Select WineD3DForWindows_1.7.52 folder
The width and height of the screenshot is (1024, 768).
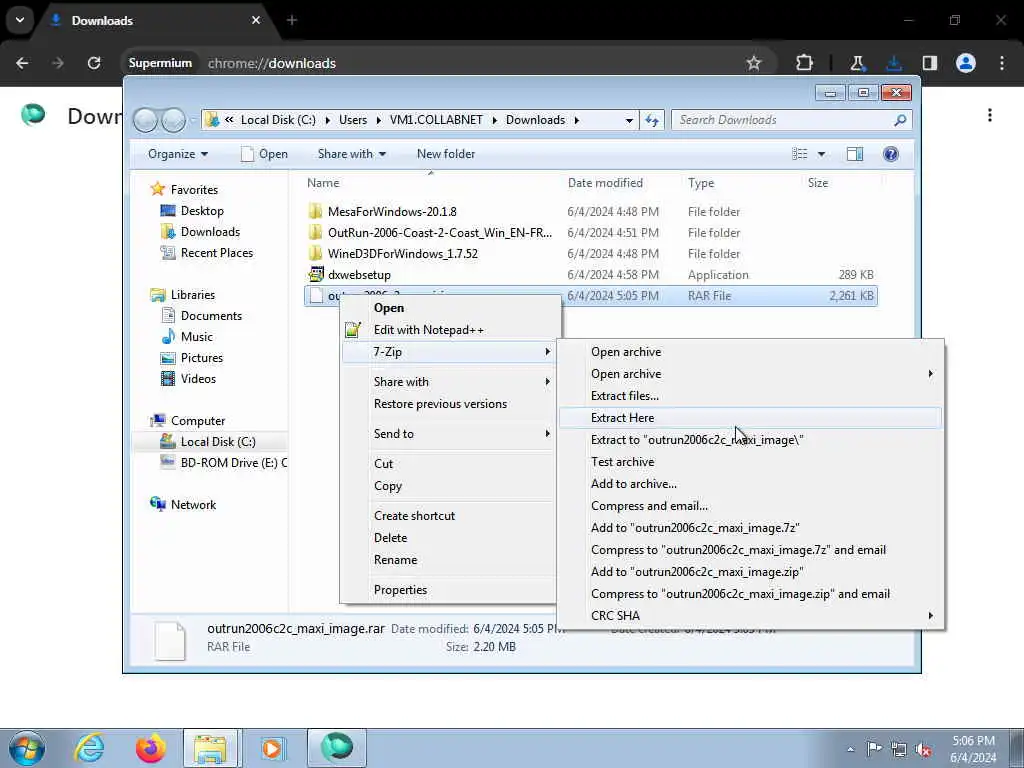(x=402, y=253)
